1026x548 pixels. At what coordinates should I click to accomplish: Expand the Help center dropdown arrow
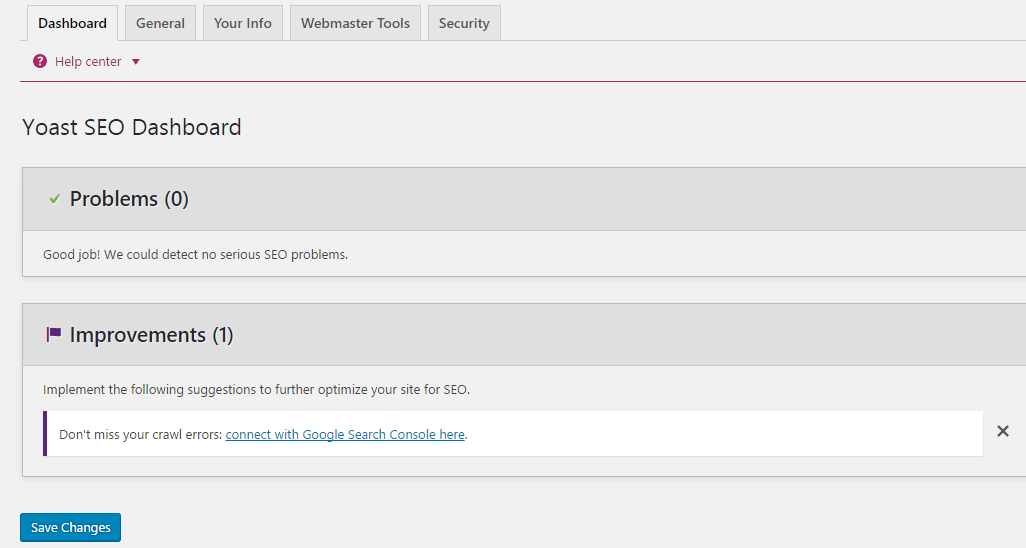click(x=136, y=62)
